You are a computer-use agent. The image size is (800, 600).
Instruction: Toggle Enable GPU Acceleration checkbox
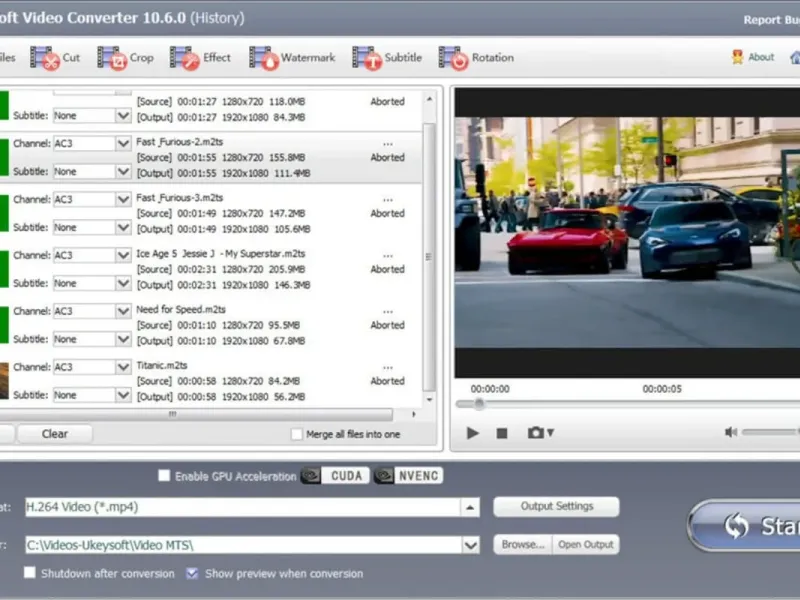tap(164, 476)
